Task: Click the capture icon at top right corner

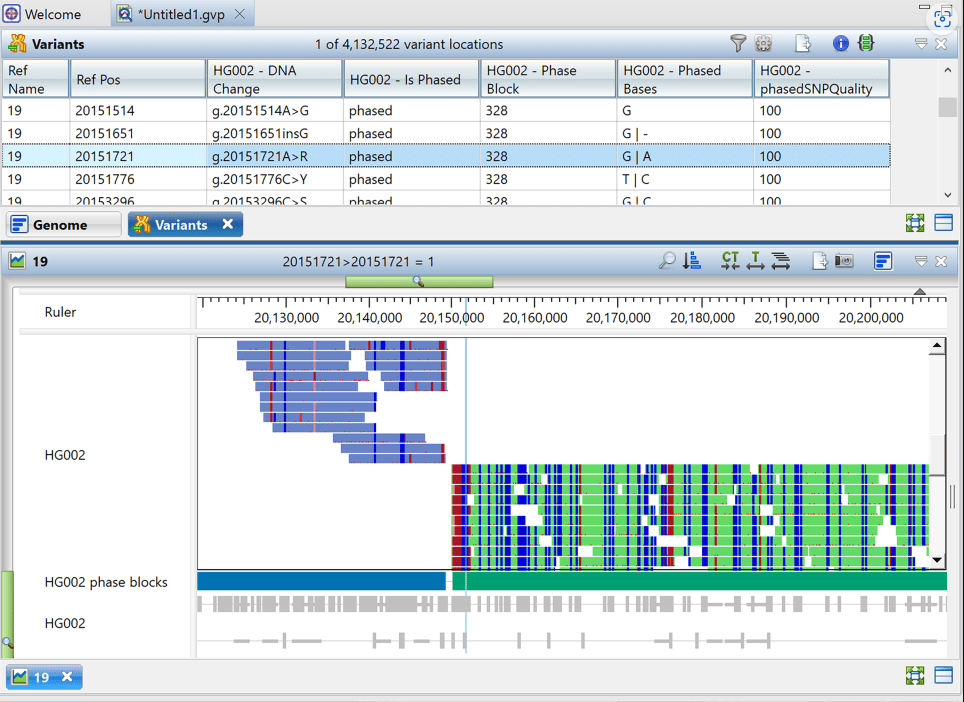Action: tap(942, 18)
